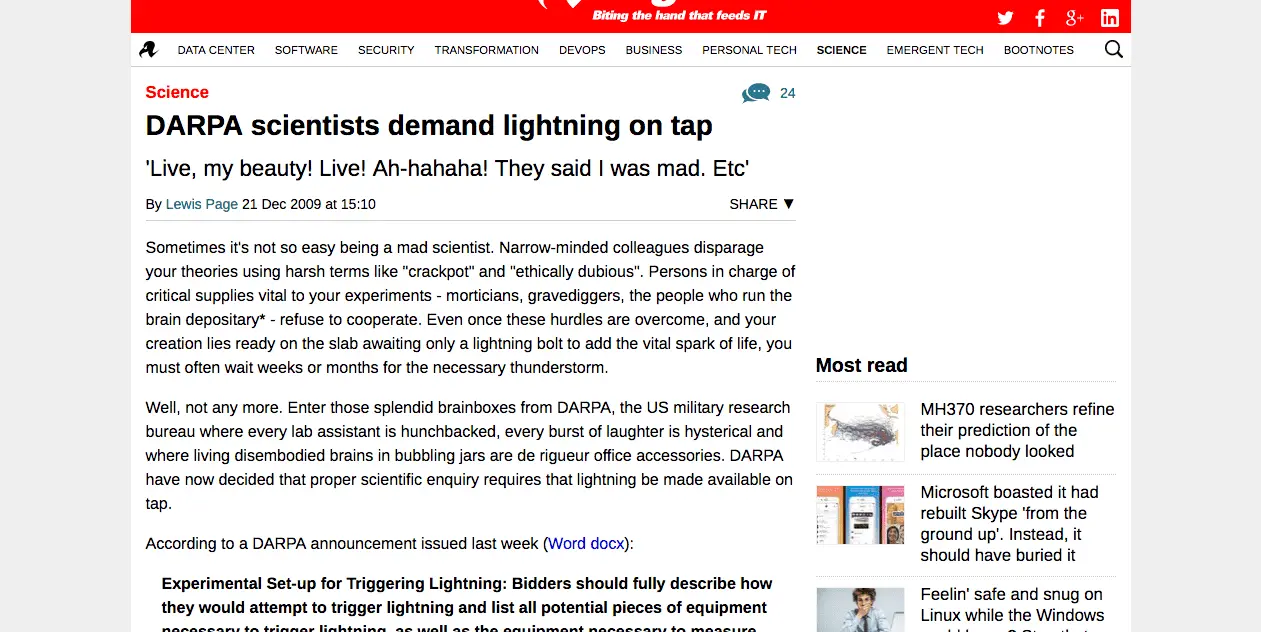The height and width of the screenshot is (632, 1261).
Task: Click the Linux article man thumbnail
Action: (x=860, y=610)
